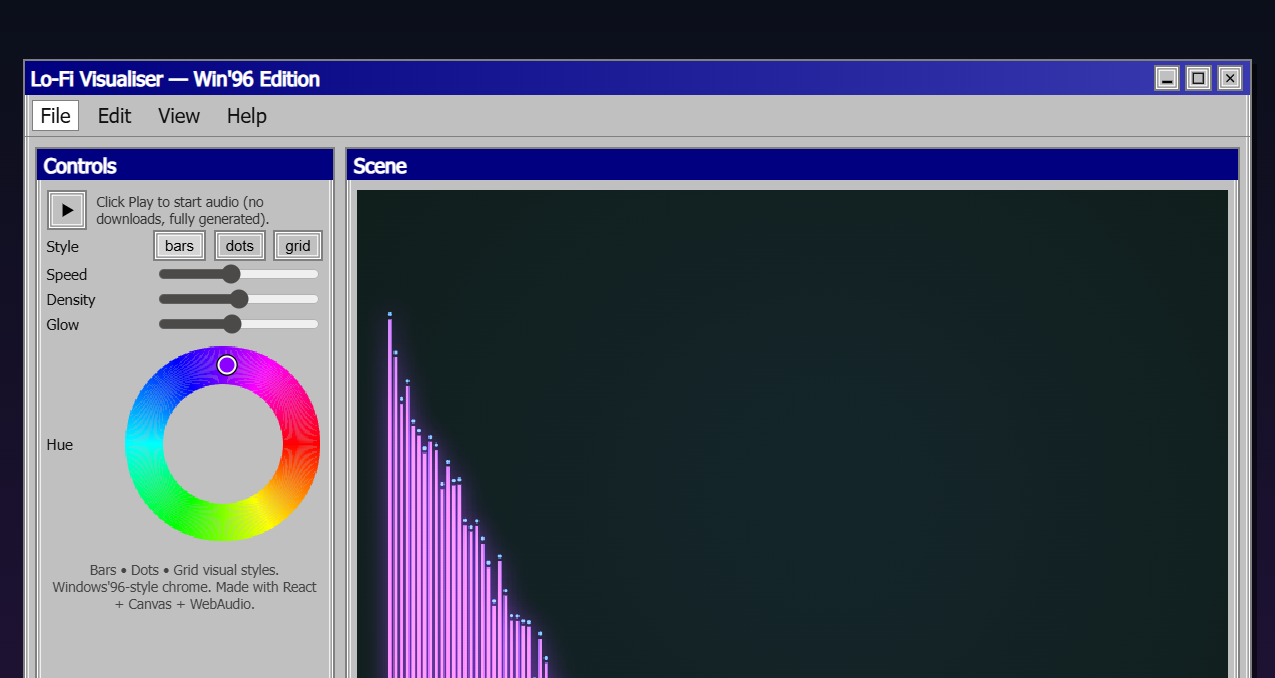Image resolution: width=1275 pixels, height=678 pixels.
Task: Click the "Style" label
Action: point(62,247)
